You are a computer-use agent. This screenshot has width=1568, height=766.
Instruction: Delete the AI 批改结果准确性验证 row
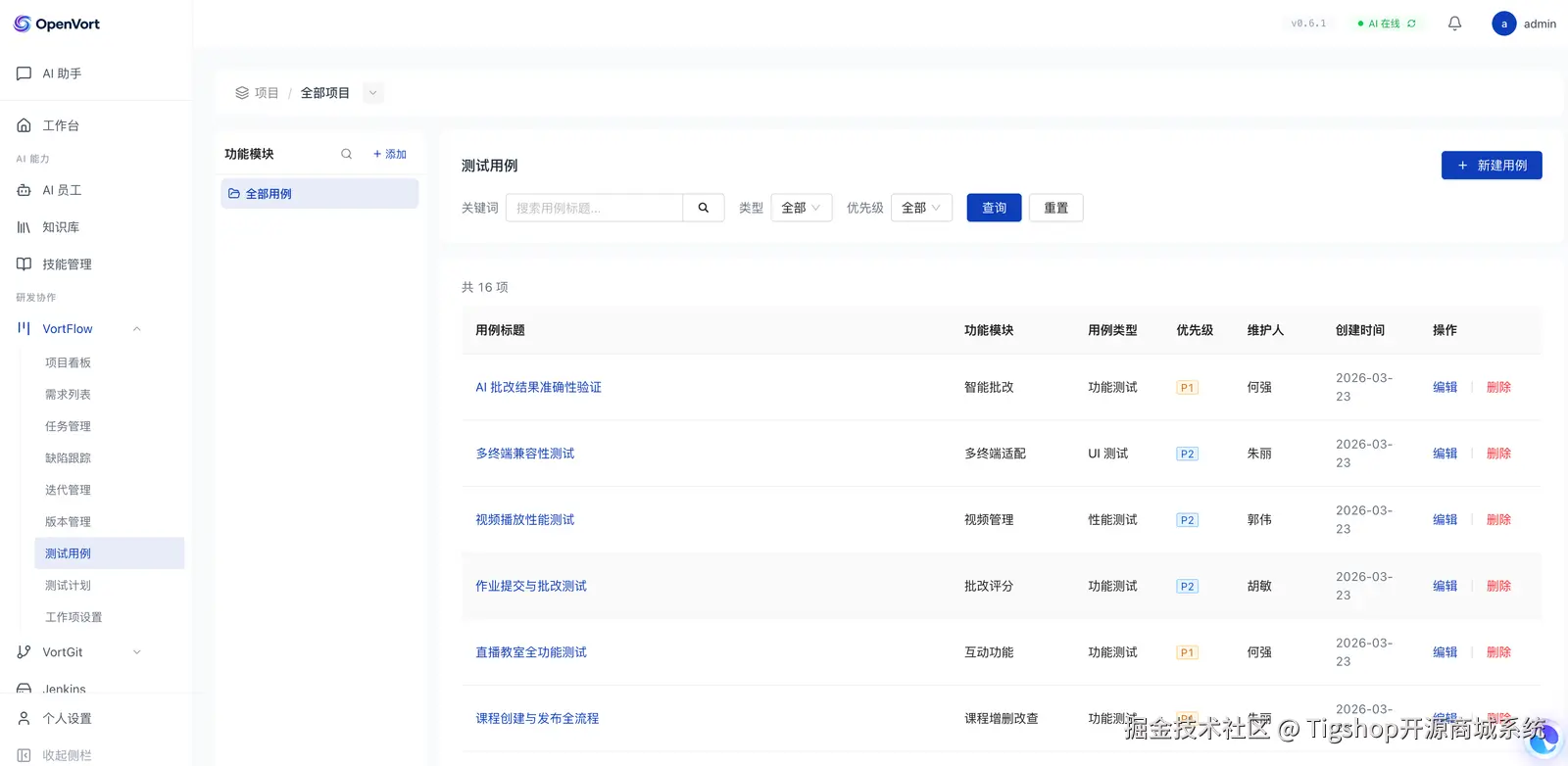[x=1498, y=388]
